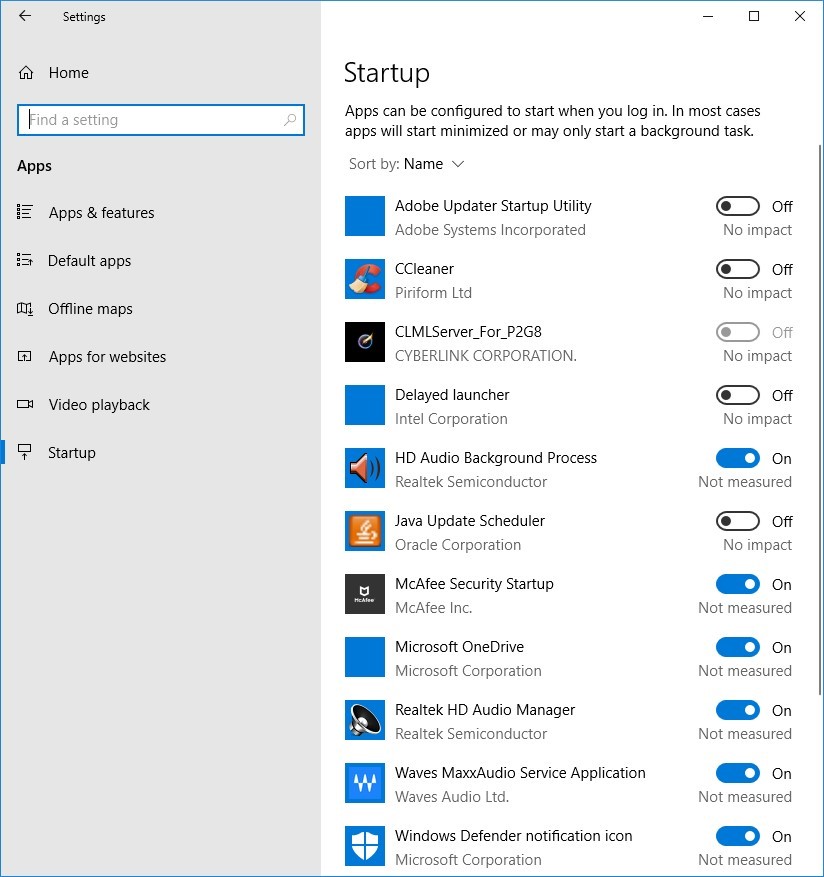The height and width of the screenshot is (877, 824).
Task: Click the Startup page heading
Action: (x=387, y=73)
